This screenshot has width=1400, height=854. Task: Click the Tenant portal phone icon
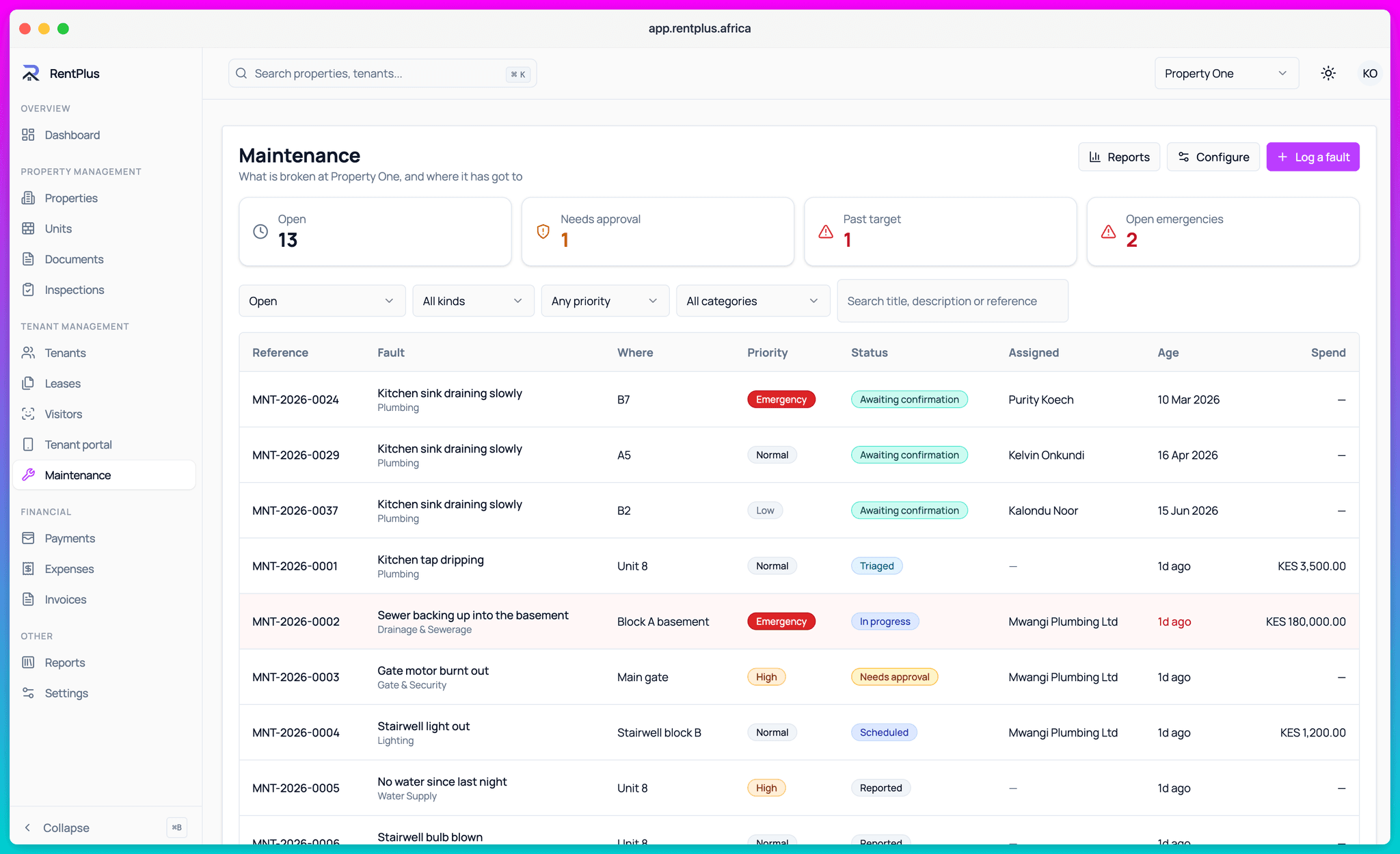click(x=28, y=444)
